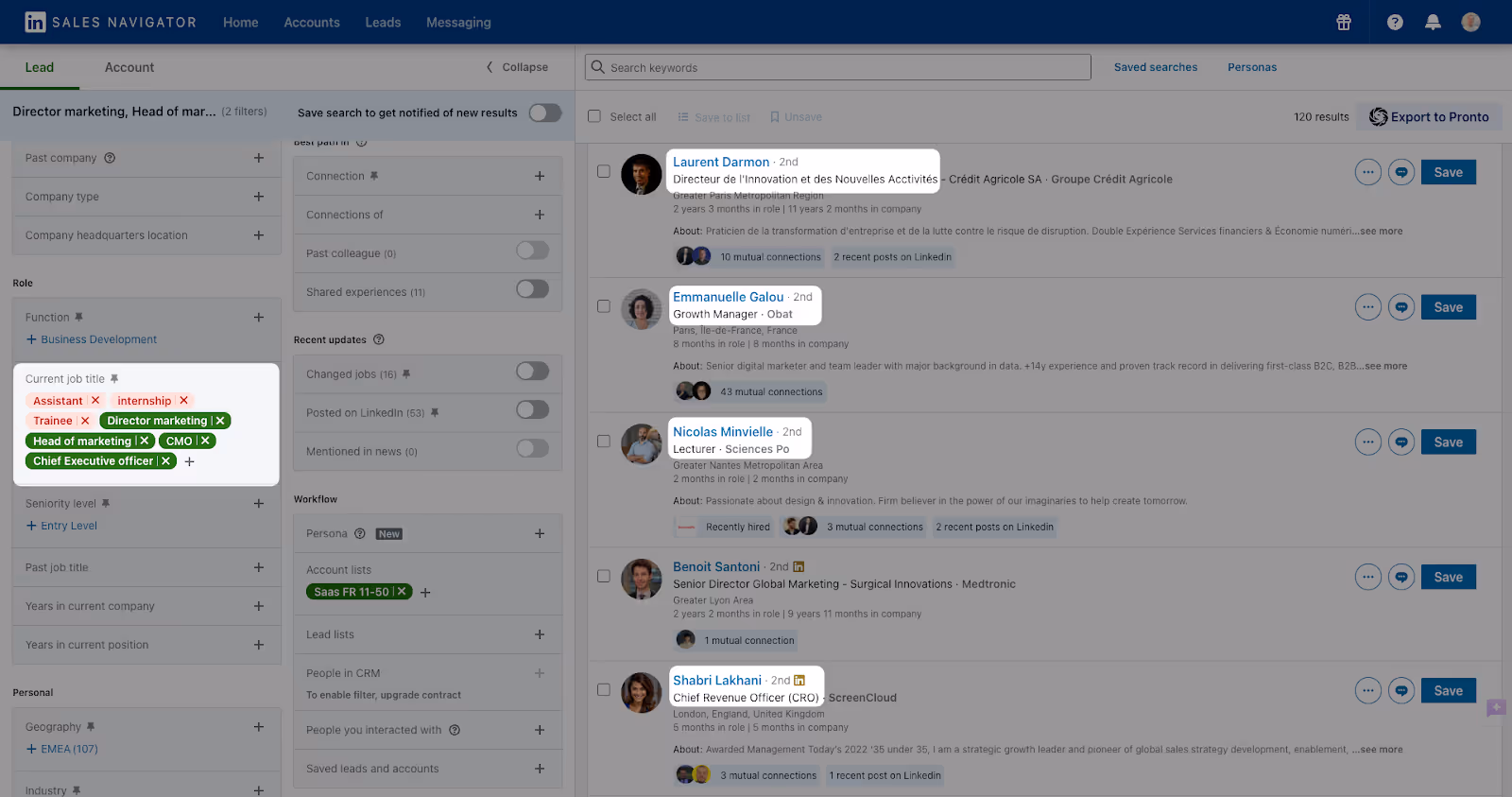This screenshot has height=797, width=1512.
Task: Enable save search notification toggle
Action: tap(545, 113)
